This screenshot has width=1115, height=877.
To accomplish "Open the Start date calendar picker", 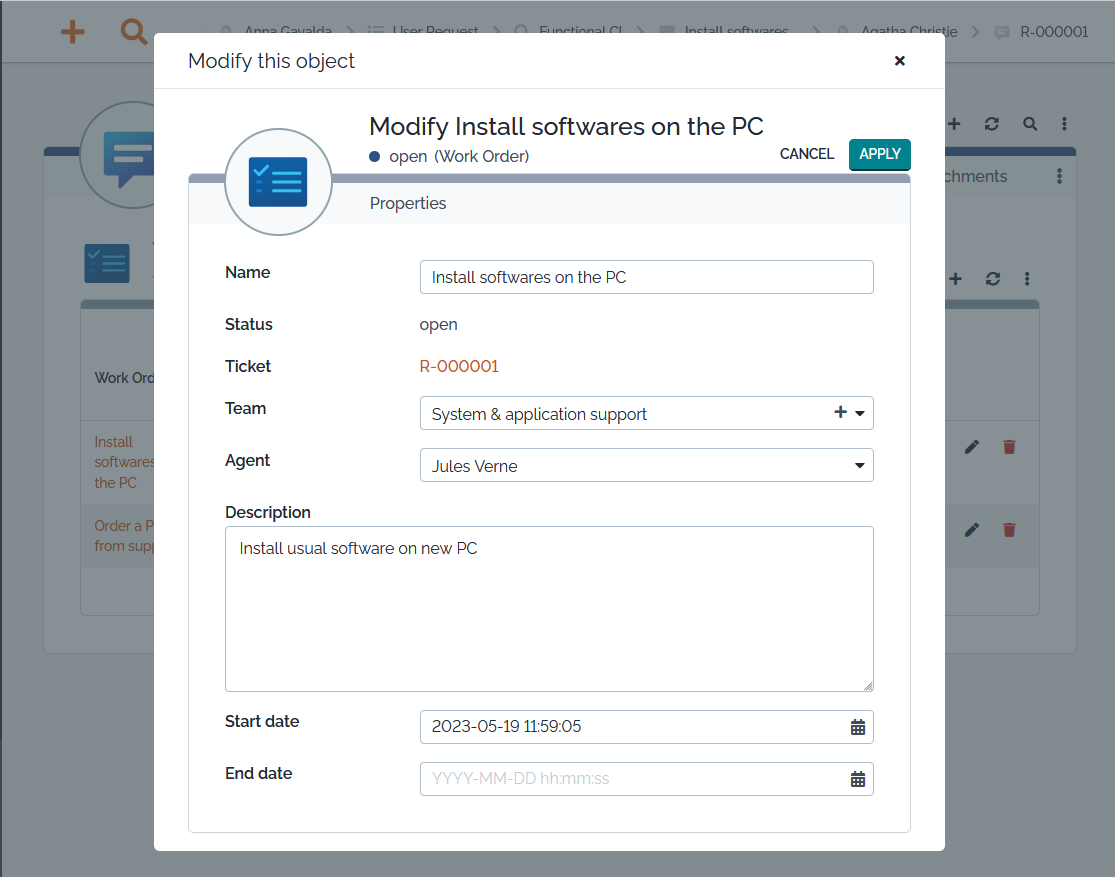I will (857, 727).
